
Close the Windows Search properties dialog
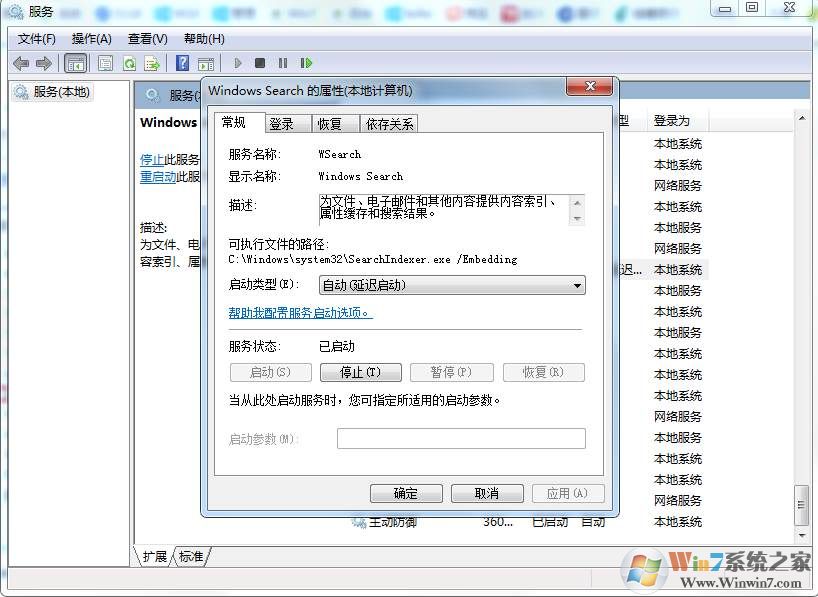590,87
